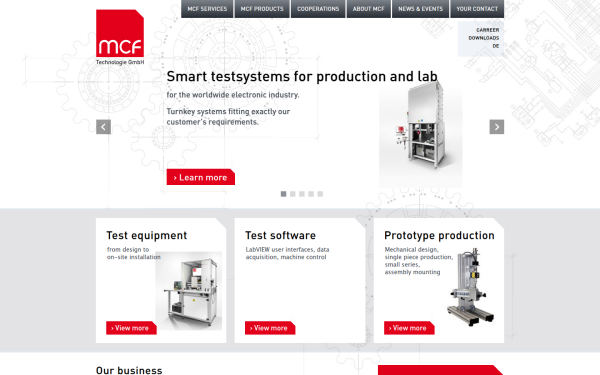Click the Our business heading
Viewport: 600px width, 375px height.
coord(129,370)
